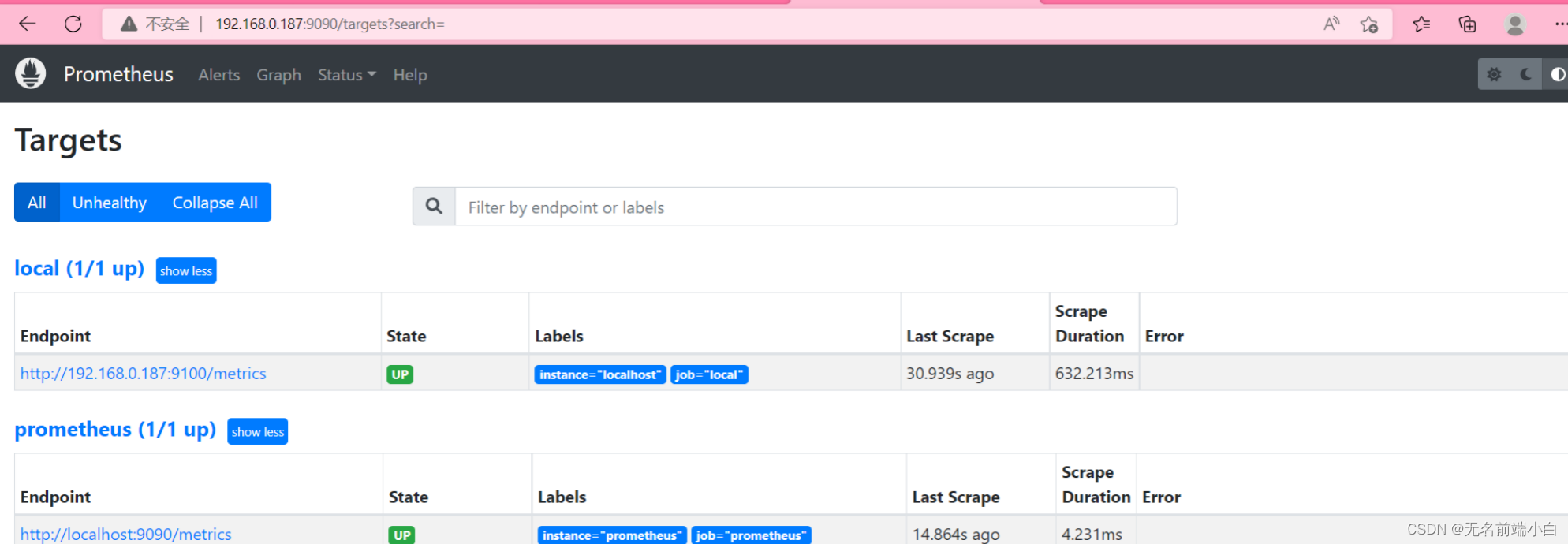This screenshot has height=544, width=1568.
Task: Click the instance="localhost" label badge
Action: (x=600, y=374)
